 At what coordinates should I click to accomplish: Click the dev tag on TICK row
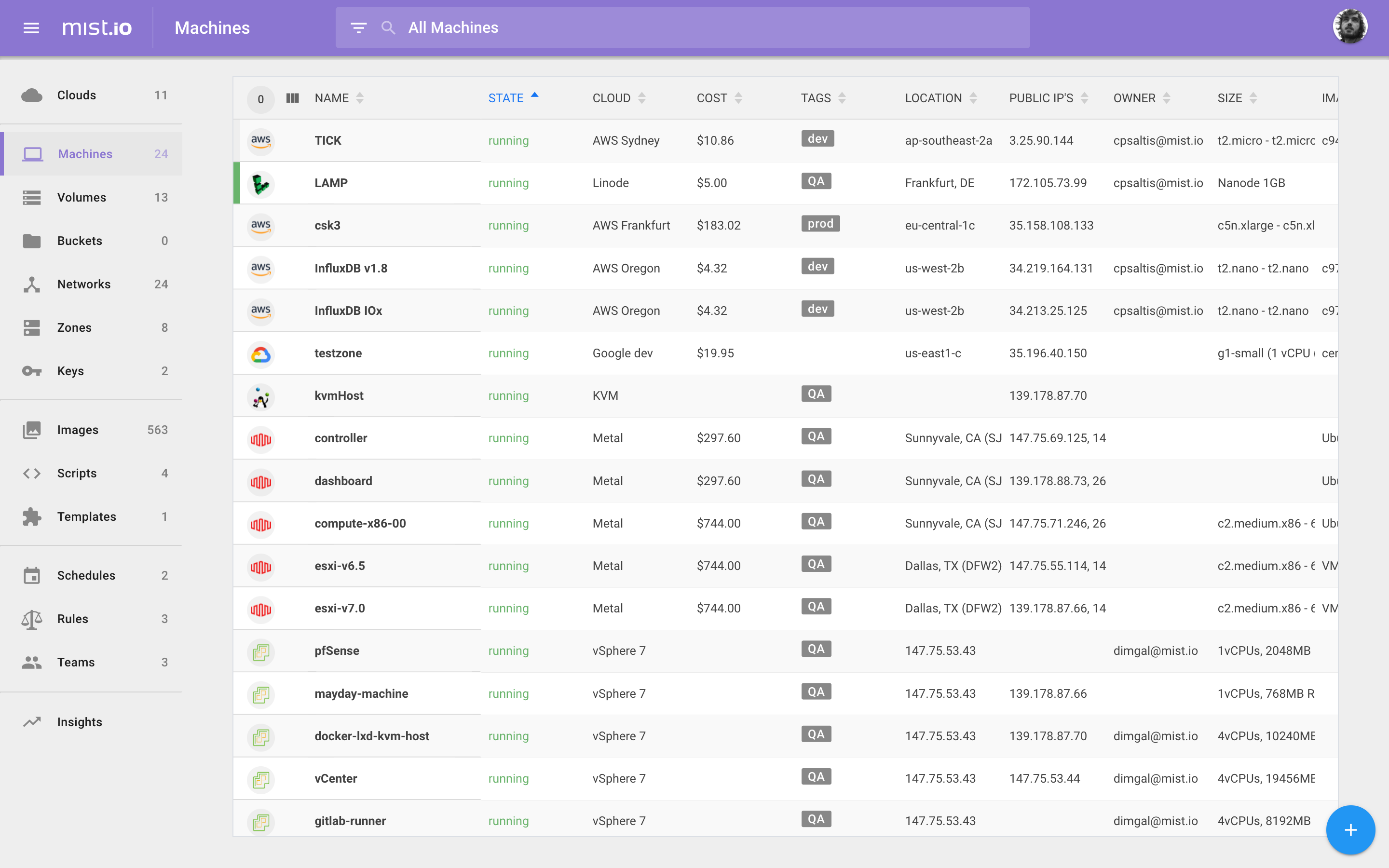point(817,138)
